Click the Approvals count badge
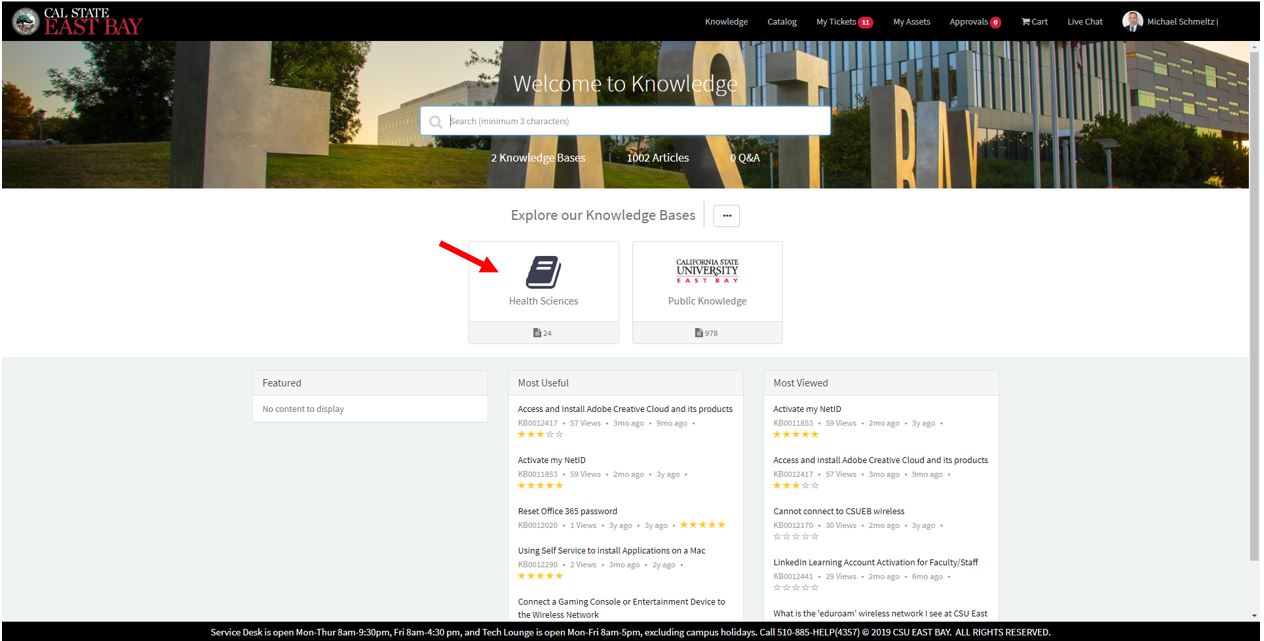The width and height of the screenshot is (1264, 641). click(x=995, y=22)
